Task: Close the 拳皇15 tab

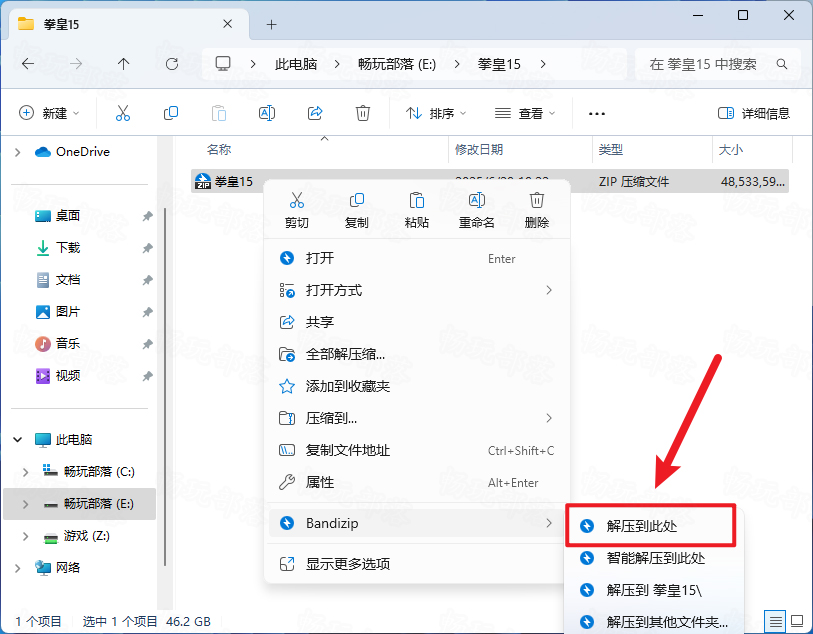Action: point(227,24)
